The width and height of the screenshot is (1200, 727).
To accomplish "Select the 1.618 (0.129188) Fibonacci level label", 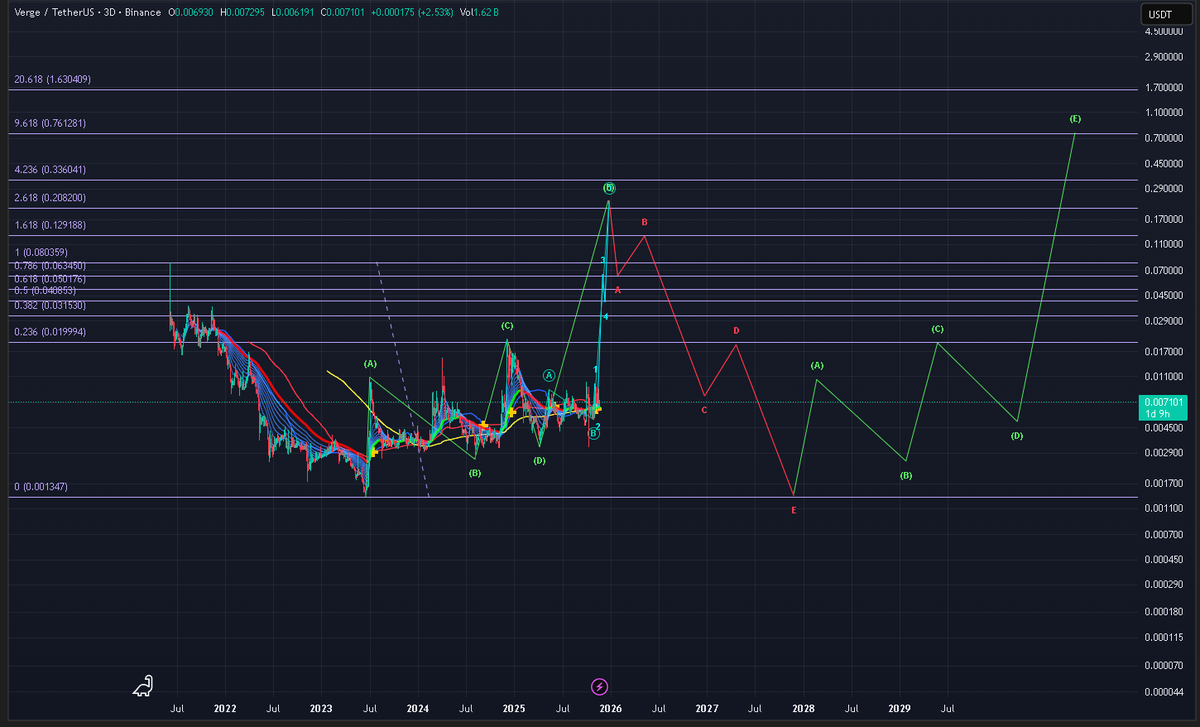I will click(50, 226).
